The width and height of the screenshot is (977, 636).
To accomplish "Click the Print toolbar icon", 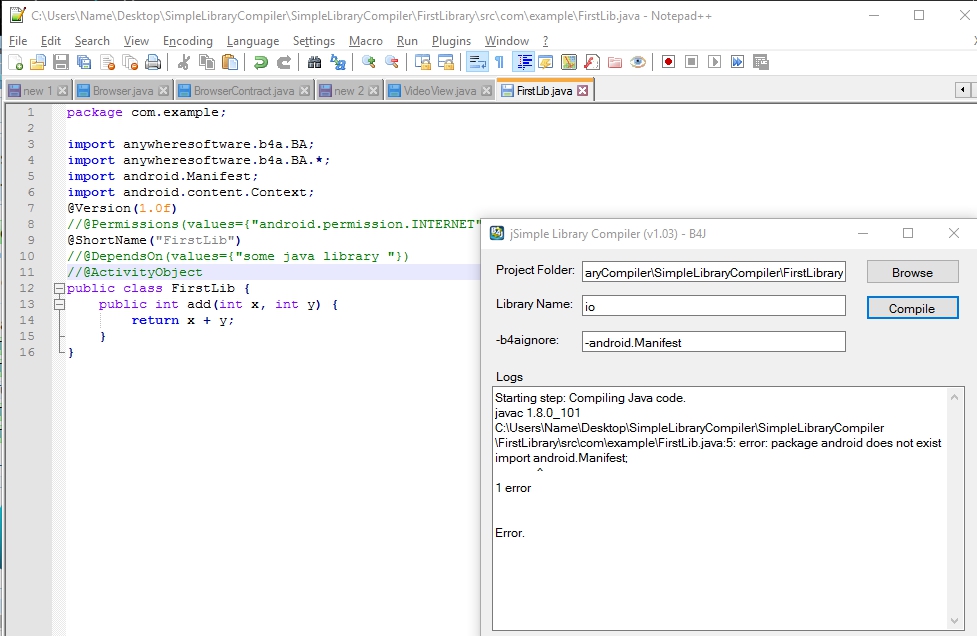I will [153, 62].
